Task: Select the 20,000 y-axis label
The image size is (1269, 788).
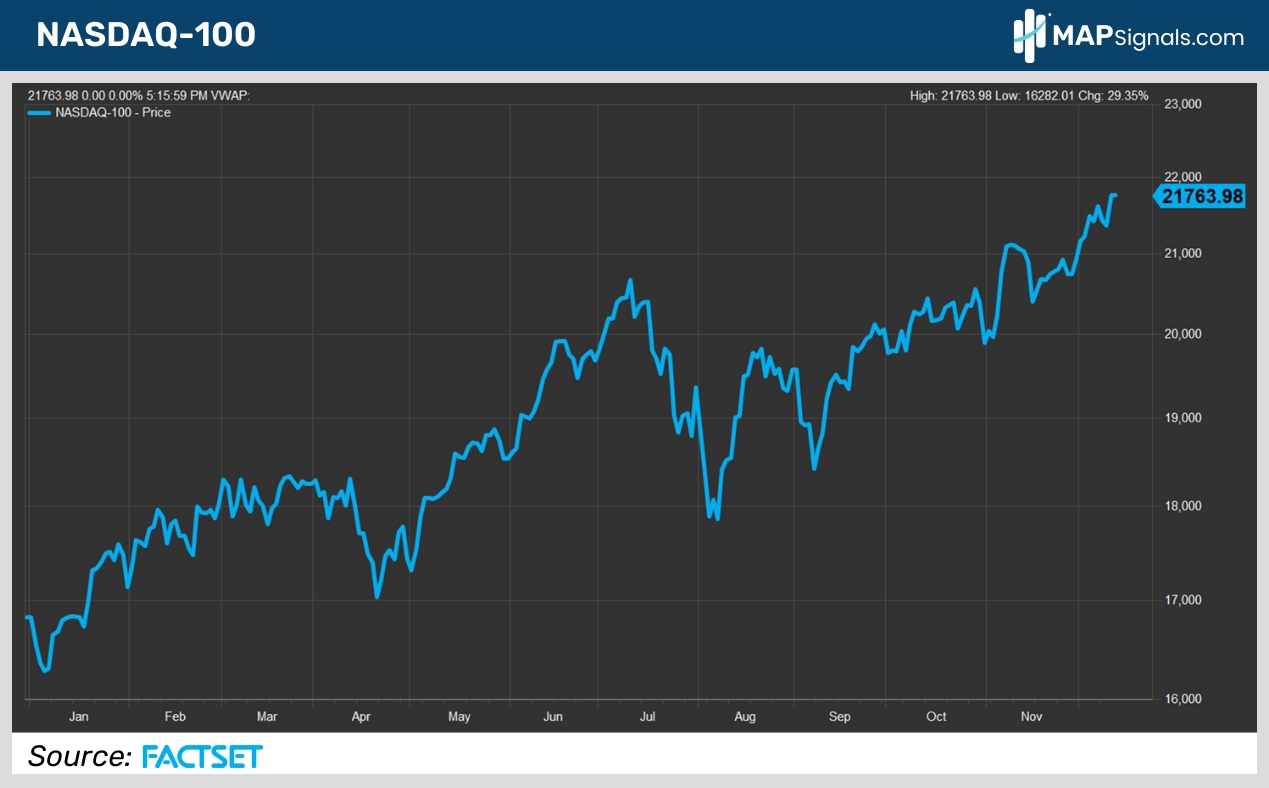Action: tap(1181, 334)
